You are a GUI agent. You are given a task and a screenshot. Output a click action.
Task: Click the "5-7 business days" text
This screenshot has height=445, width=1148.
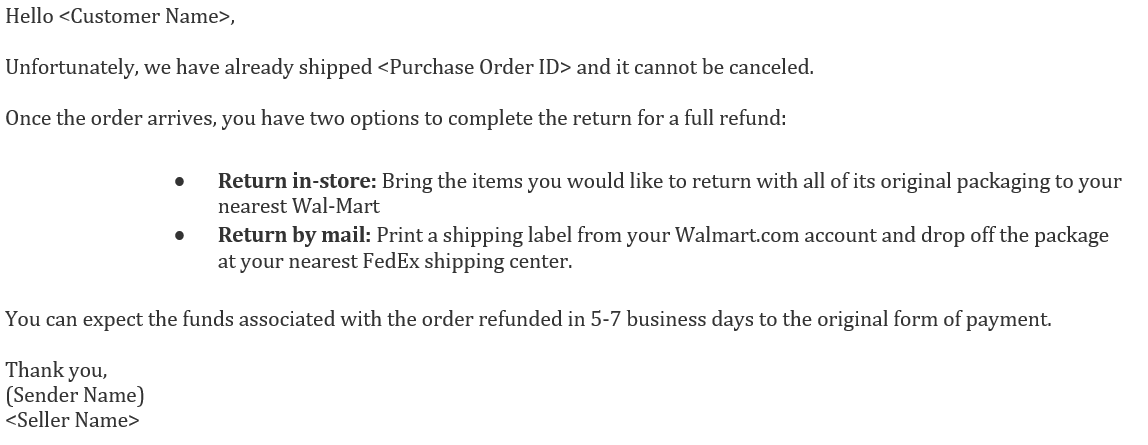pos(677,320)
